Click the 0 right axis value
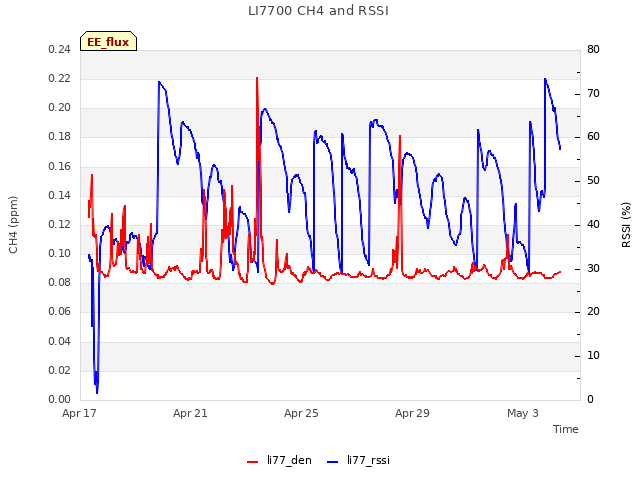Screen dimensions: 640x480 click(x=591, y=400)
